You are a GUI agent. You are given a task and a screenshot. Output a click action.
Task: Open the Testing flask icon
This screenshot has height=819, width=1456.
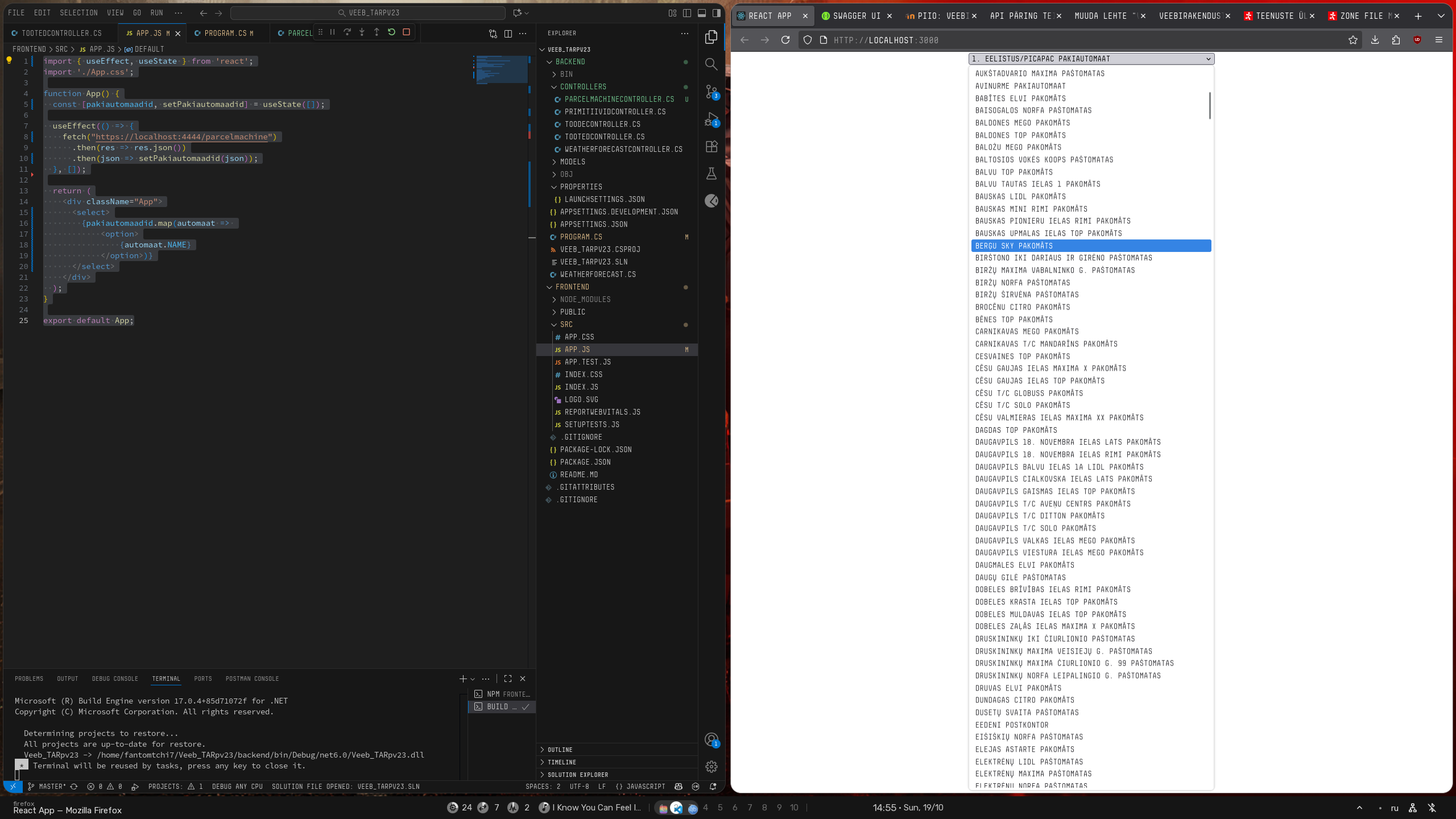pyautogui.click(x=711, y=173)
